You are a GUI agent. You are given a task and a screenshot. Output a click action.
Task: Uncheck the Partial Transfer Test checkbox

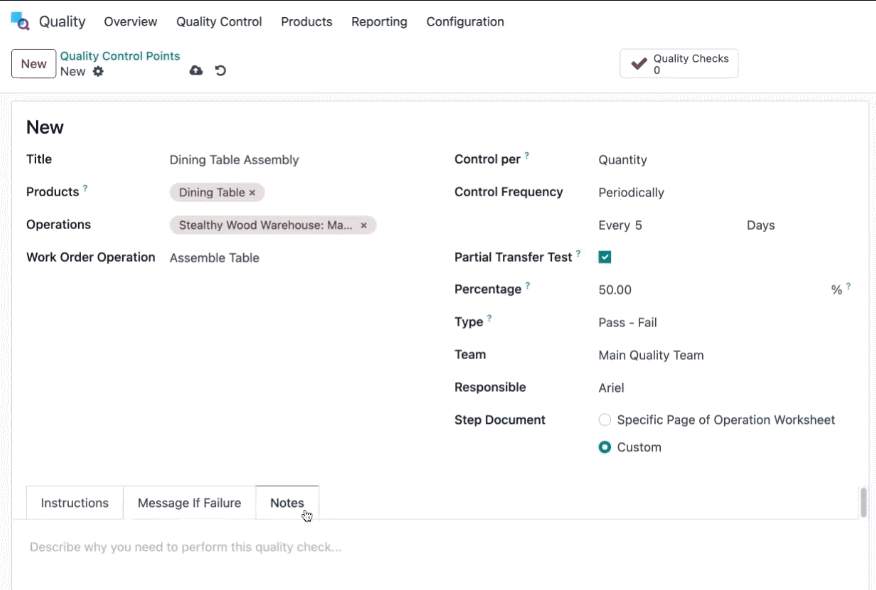click(604, 257)
